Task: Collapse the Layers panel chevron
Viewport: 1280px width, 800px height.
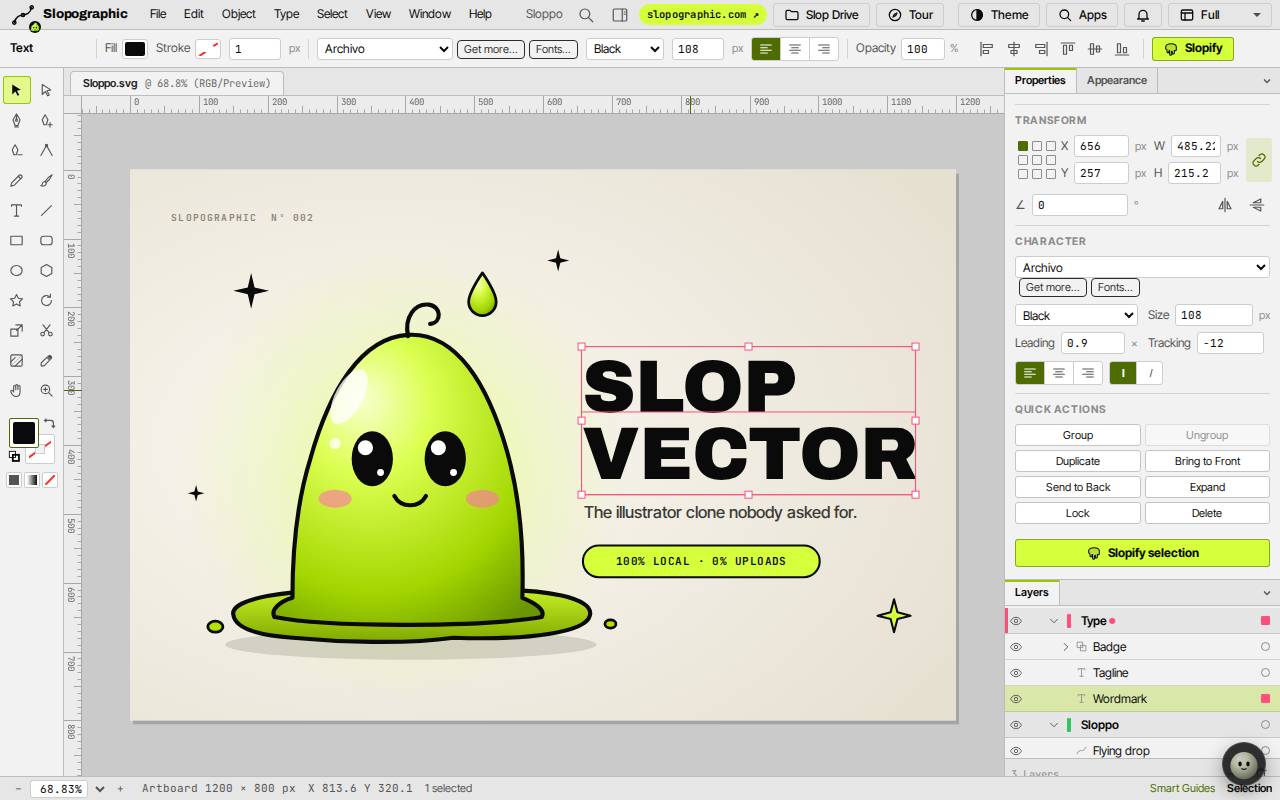Action: coord(1266,593)
